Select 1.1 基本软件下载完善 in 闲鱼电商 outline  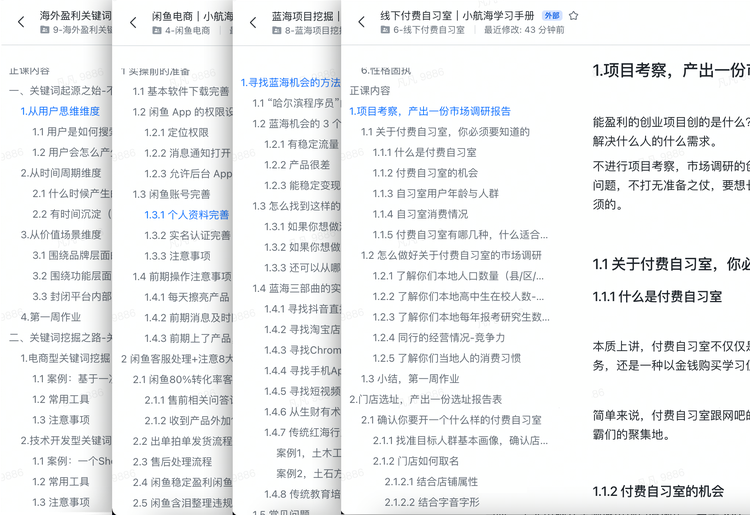point(181,91)
